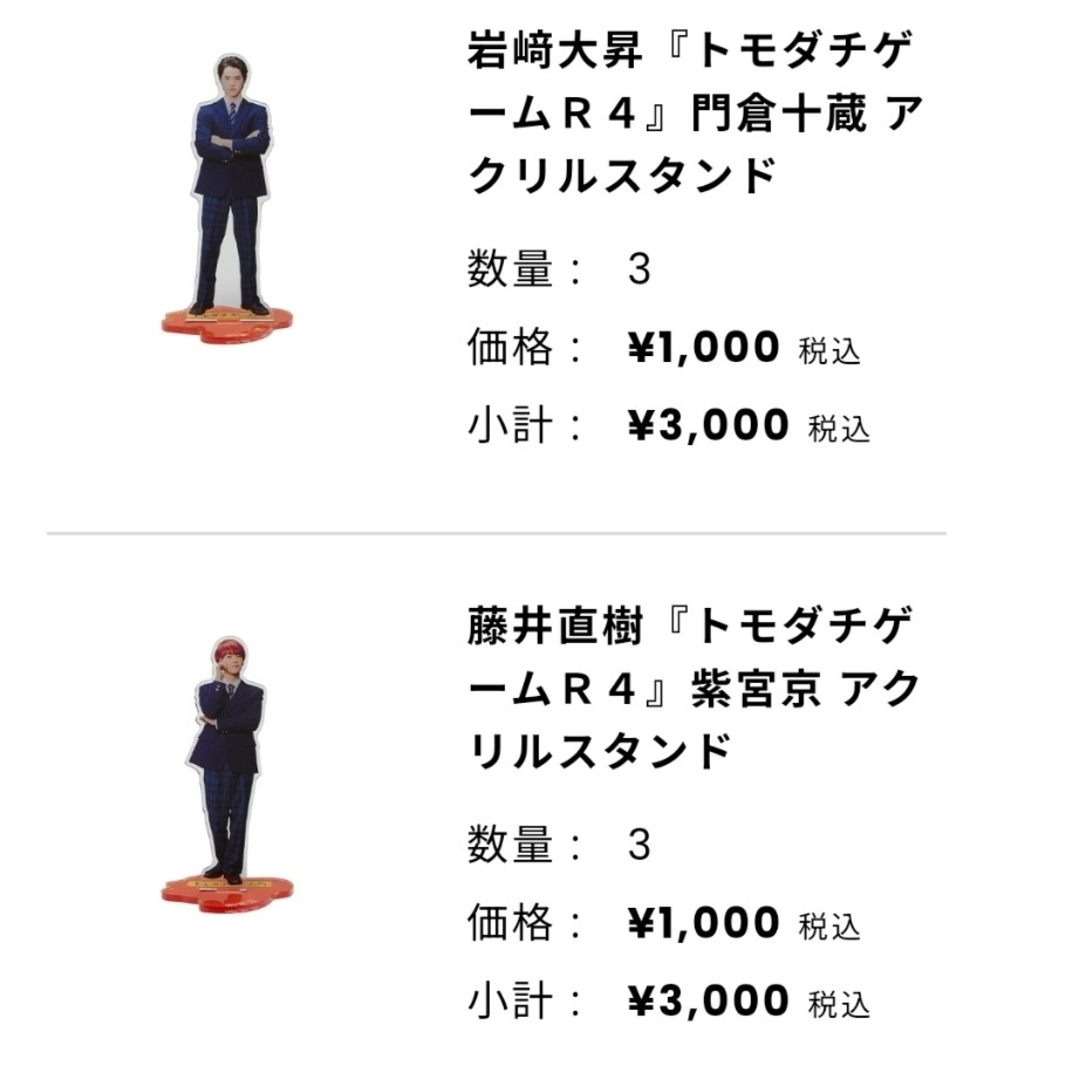Open the 紫宮京 acrylic stand thumbnail

coord(227,776)
